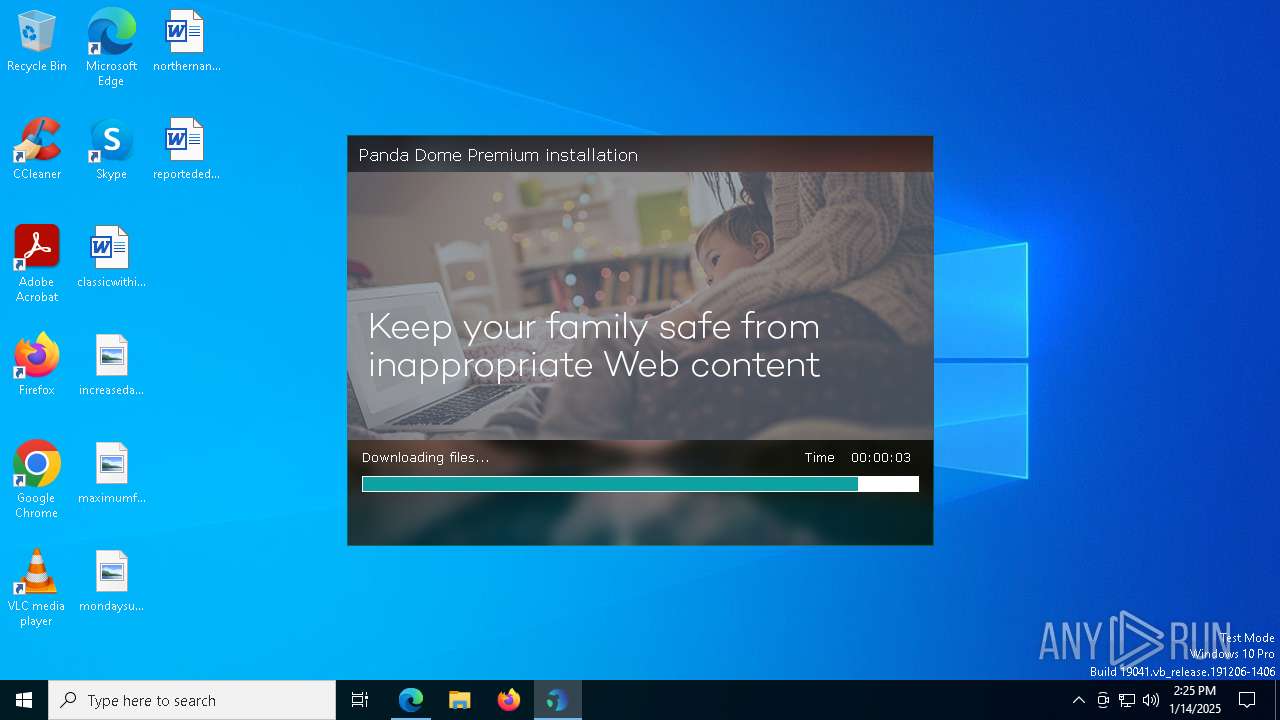
Task: Select the reporteded... Word document icon
Action: pos(186,150)
